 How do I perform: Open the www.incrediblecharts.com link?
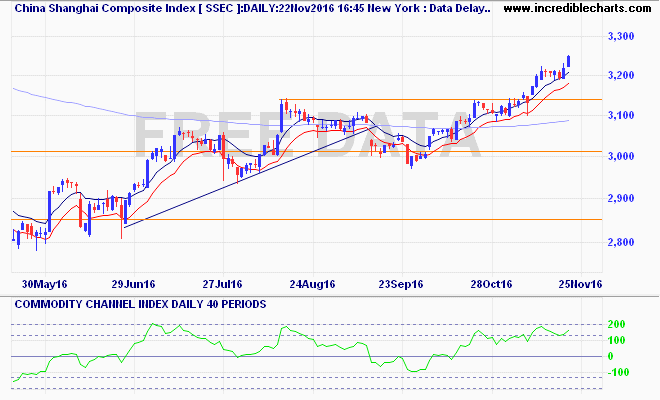tap(574, 8)
